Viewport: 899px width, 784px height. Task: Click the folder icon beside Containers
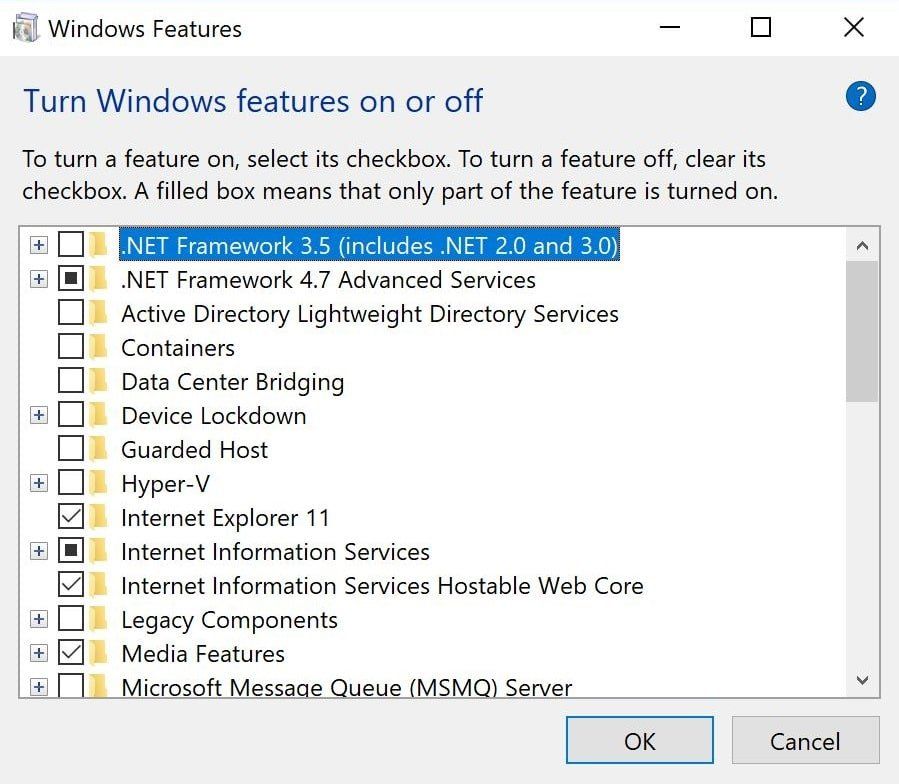[x=98, y=348]
